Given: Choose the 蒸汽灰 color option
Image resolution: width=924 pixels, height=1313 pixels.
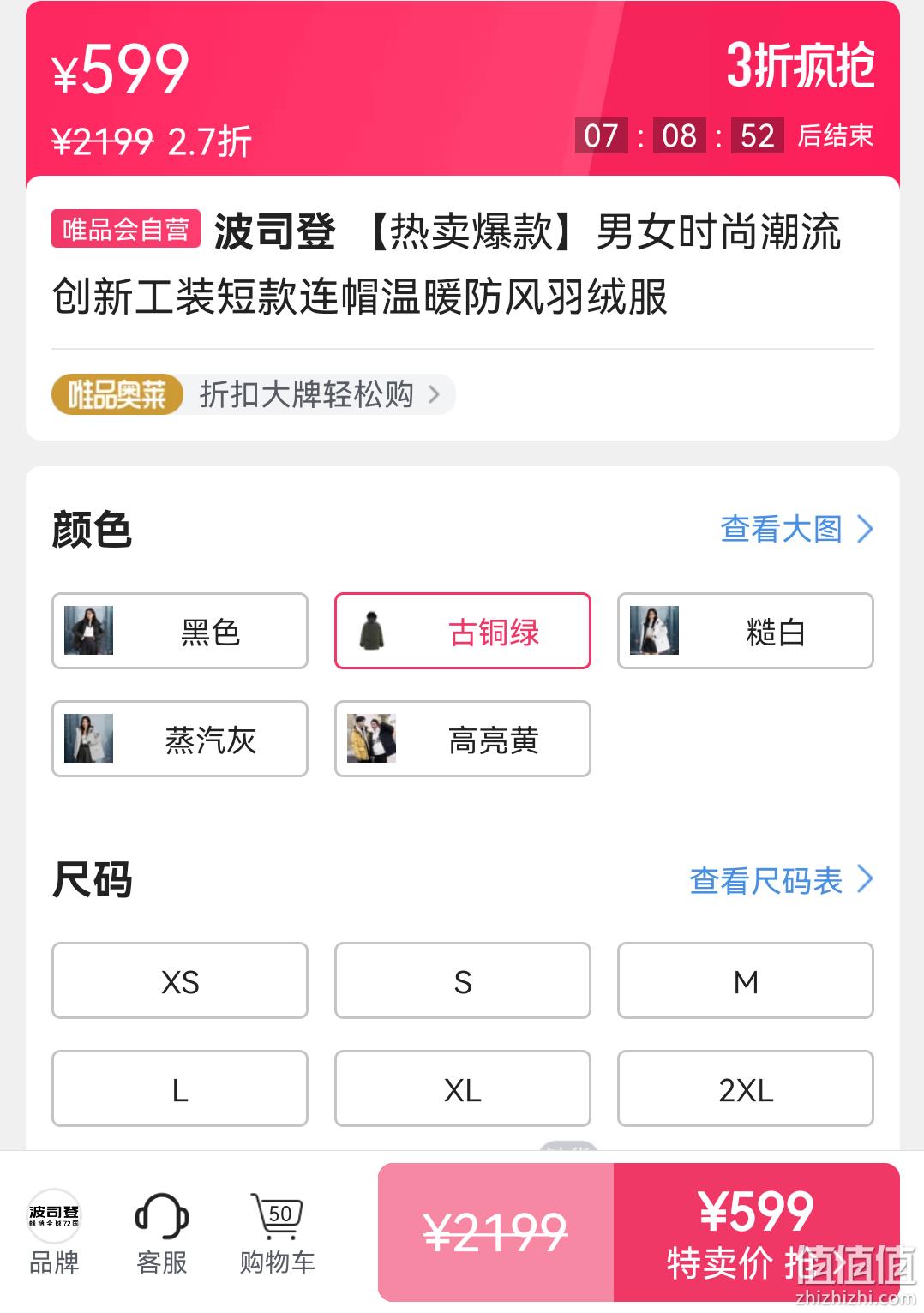Looking at the screenshot, I should click(x=179, y=739).
